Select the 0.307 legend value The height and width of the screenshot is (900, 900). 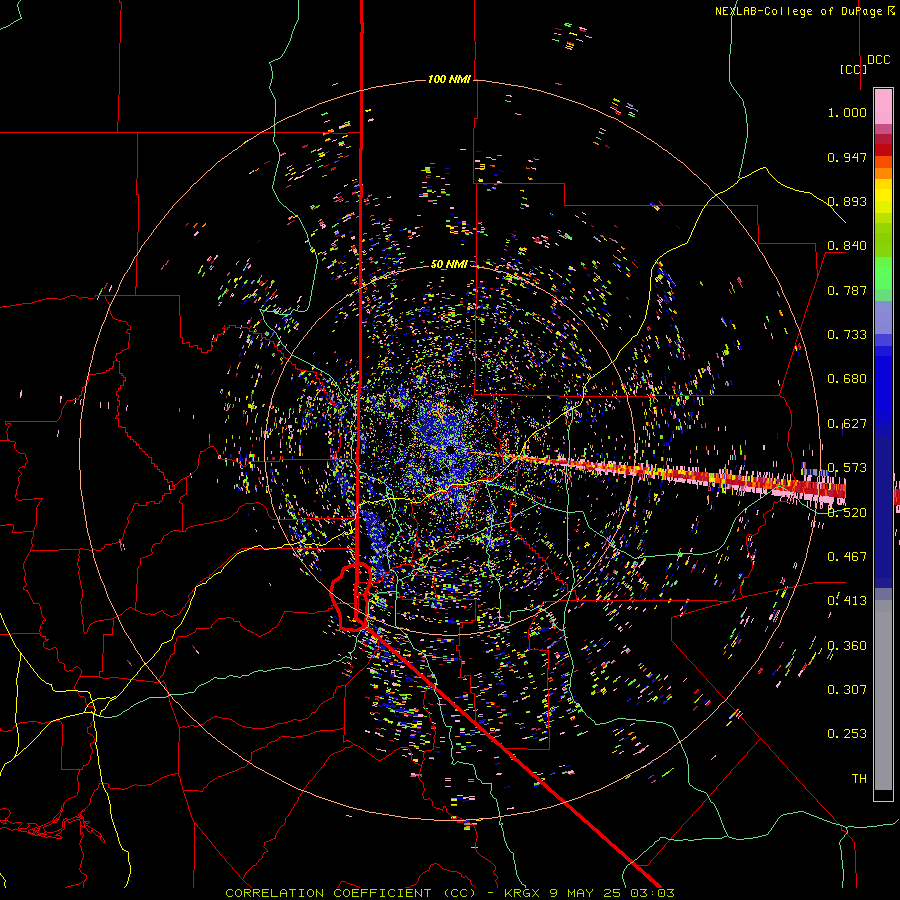[x=847, y=690]
